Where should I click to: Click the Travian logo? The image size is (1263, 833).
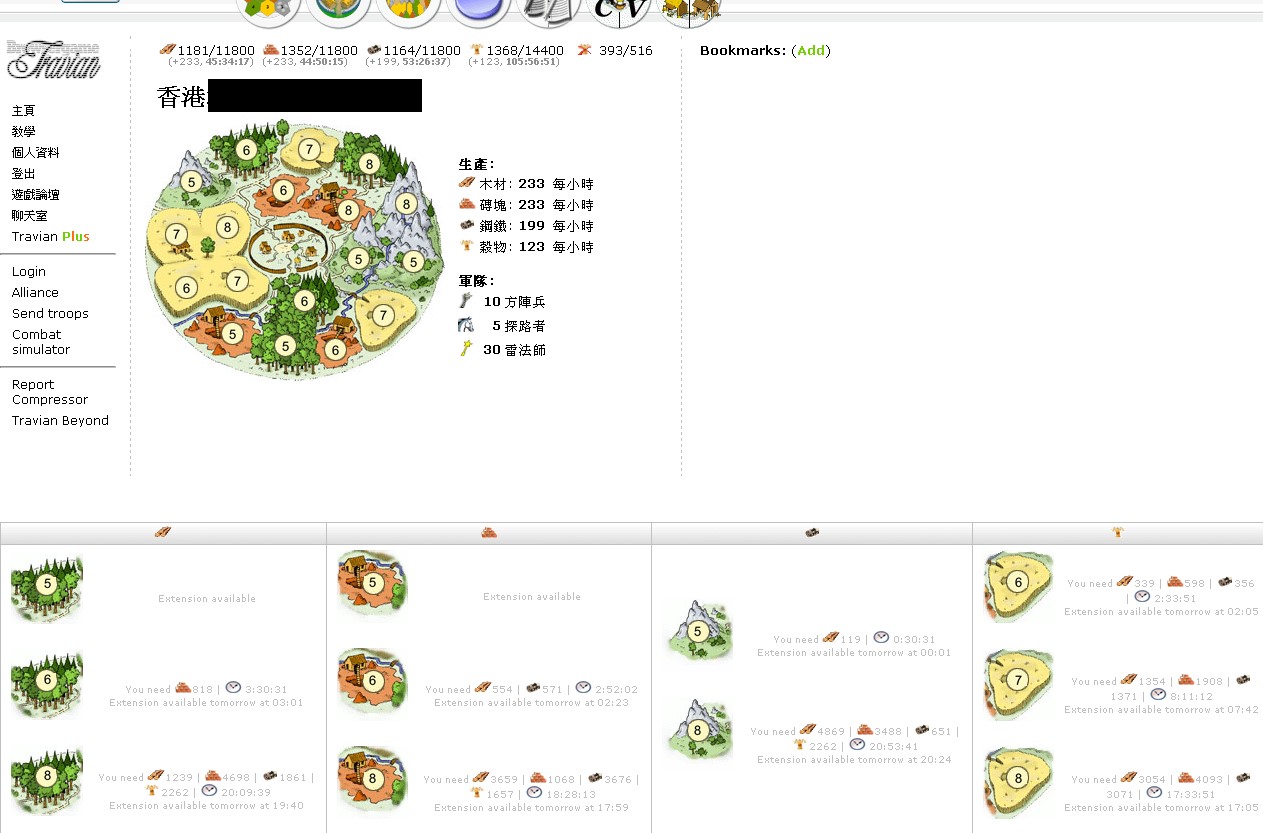pos(54,59)
